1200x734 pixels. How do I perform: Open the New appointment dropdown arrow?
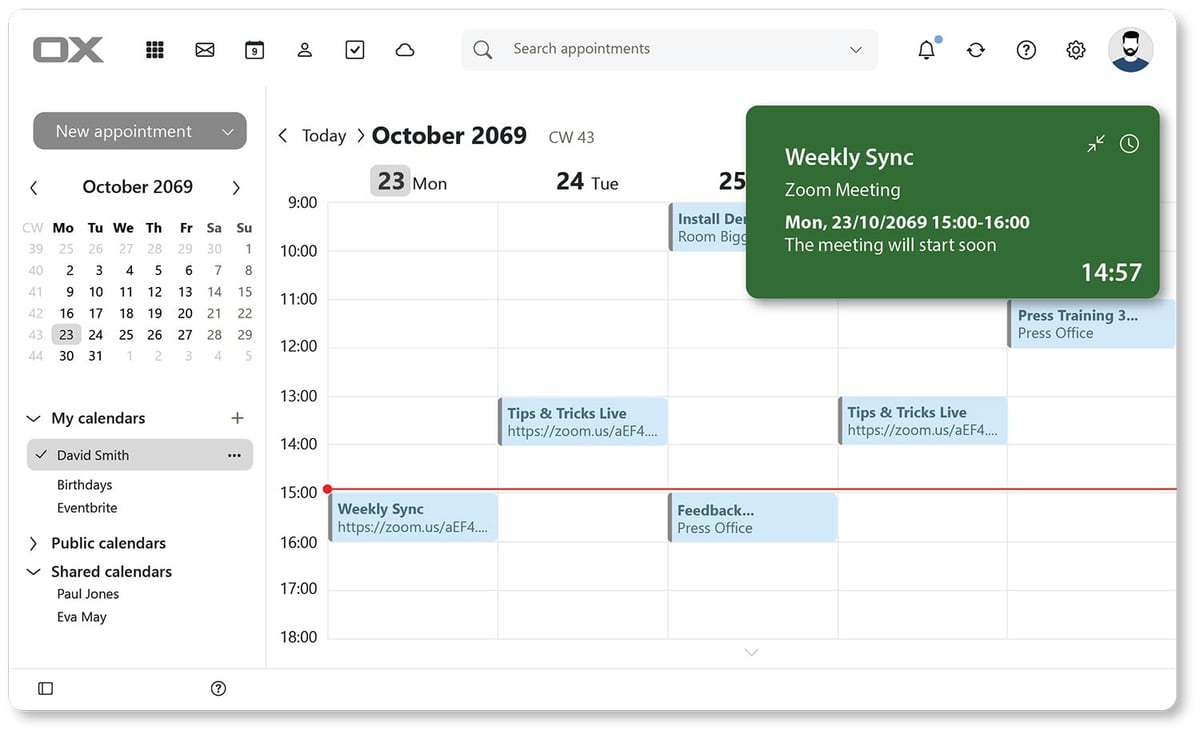tap(228, 130)
